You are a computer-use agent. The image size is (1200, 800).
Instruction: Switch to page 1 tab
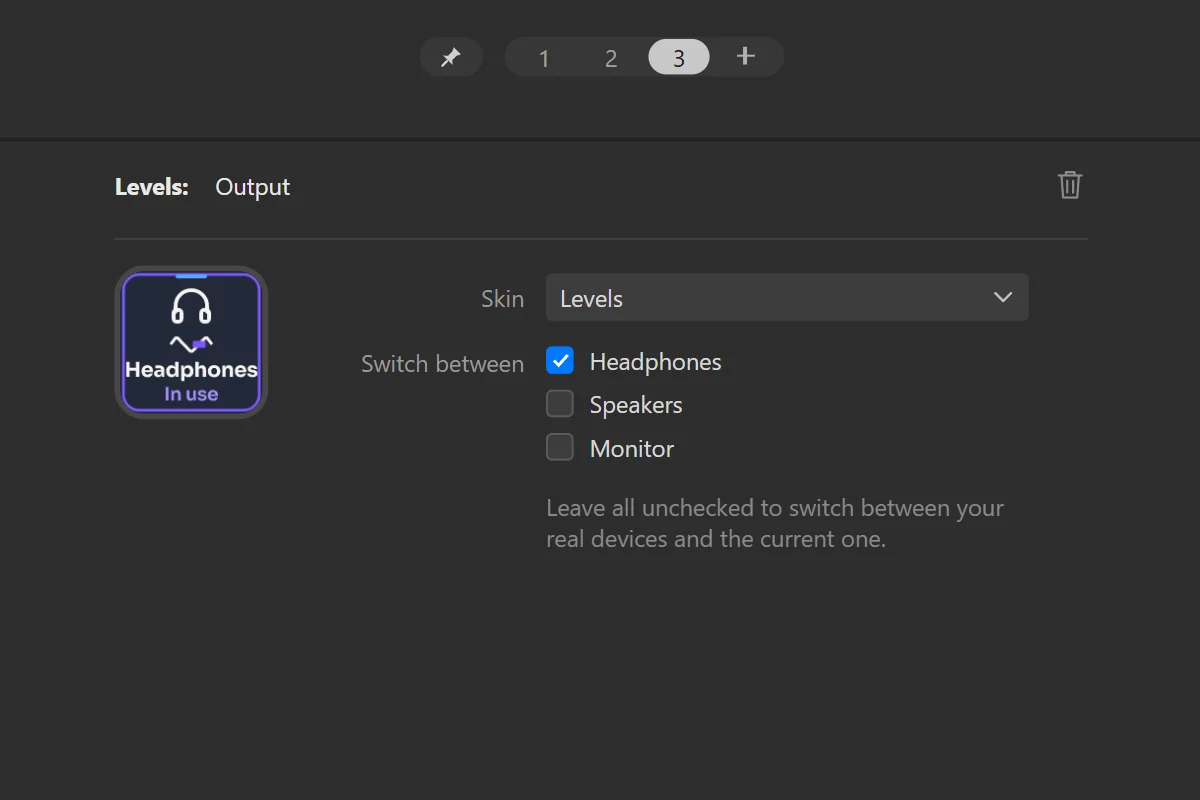tap(544, 58)
